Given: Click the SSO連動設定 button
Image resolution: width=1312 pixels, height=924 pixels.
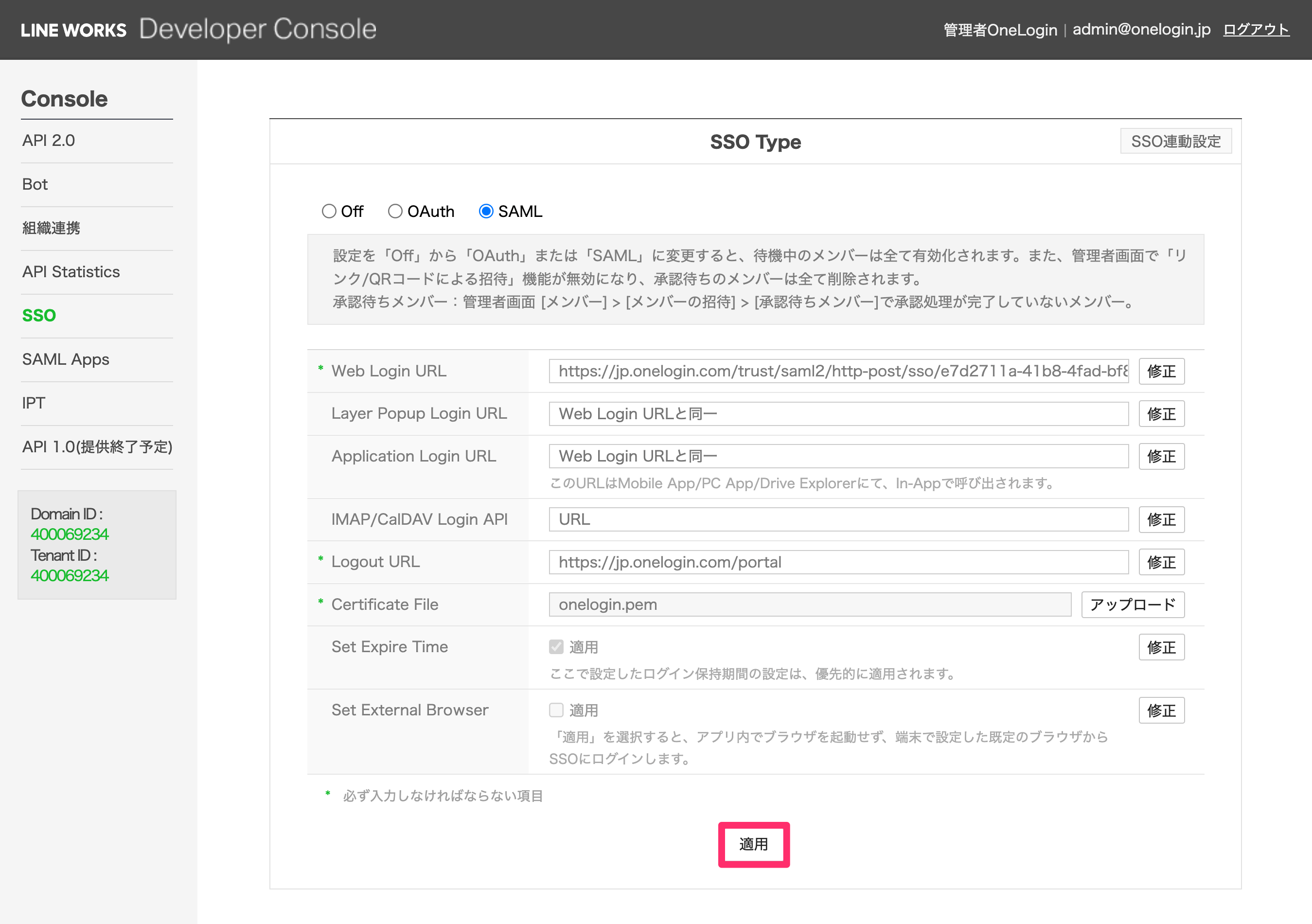Looking at the screenshot, I should [x=1176, y=141].
